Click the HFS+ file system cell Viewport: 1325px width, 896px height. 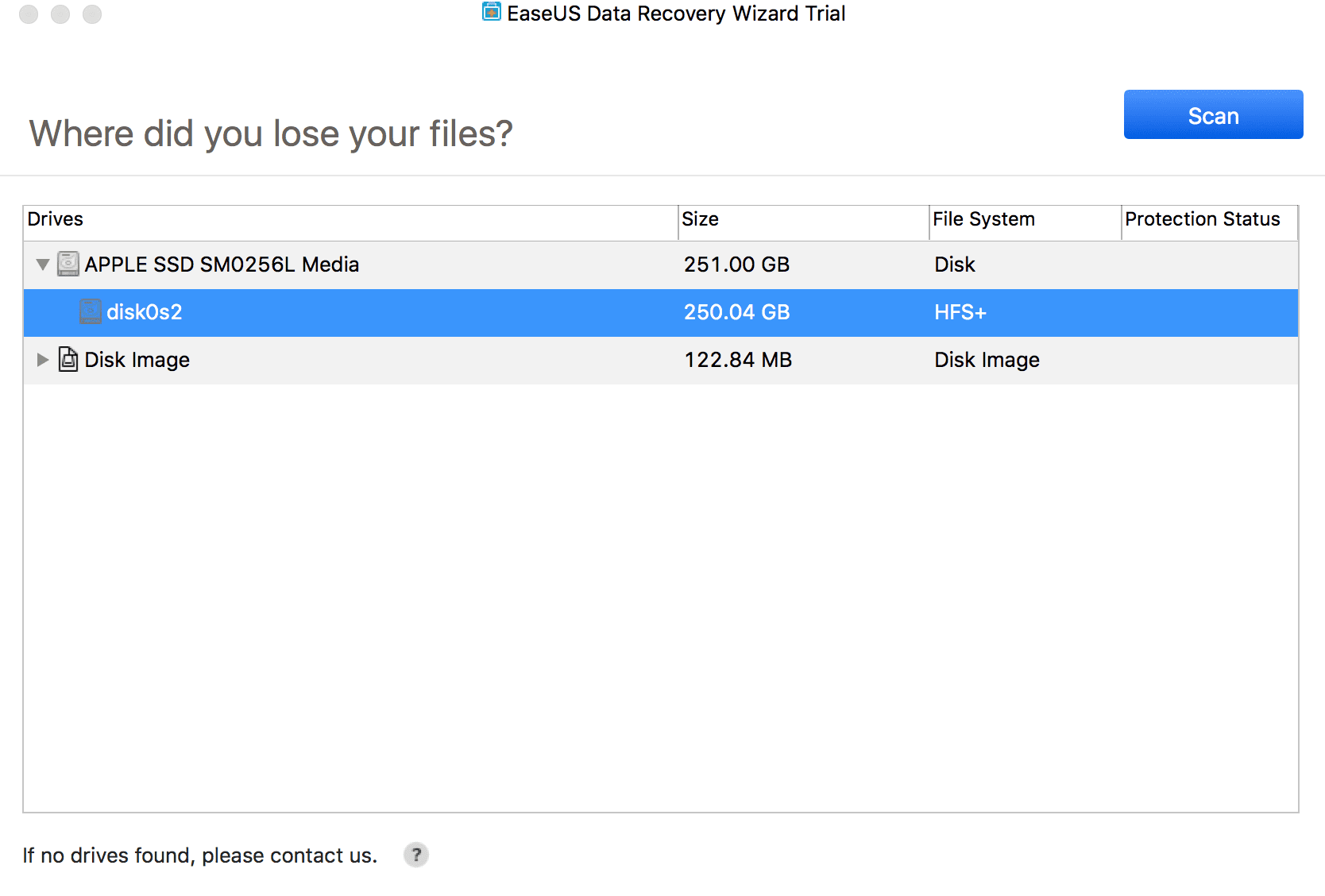[x=960, y=312]
